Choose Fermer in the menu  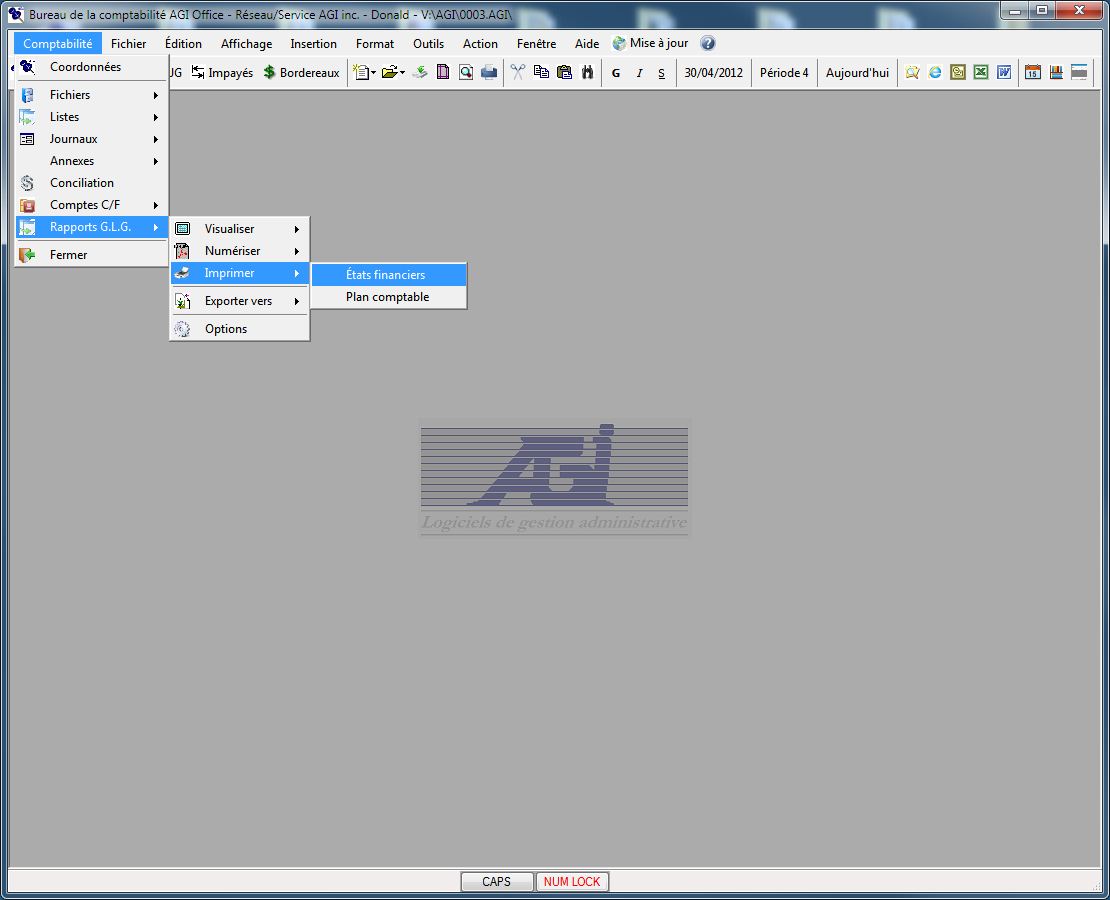pyautogui.click(x=91, y=255)
